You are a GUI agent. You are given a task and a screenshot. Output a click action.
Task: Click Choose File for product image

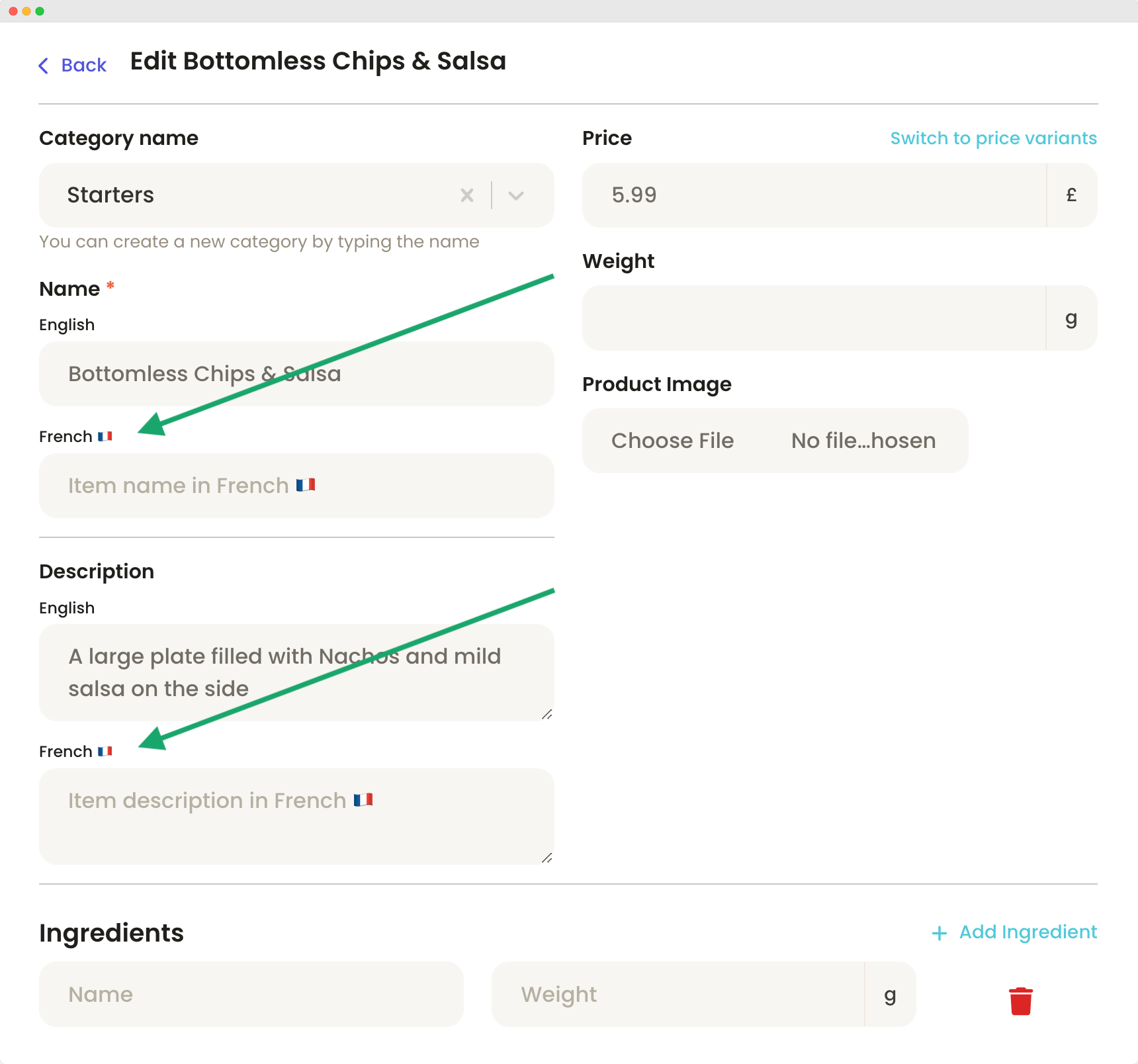point(672,441)
